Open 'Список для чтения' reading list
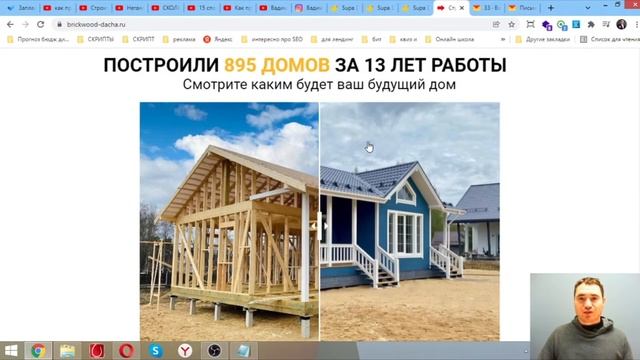The height and width of the screenshot is (360, 640). coord(610,39)
